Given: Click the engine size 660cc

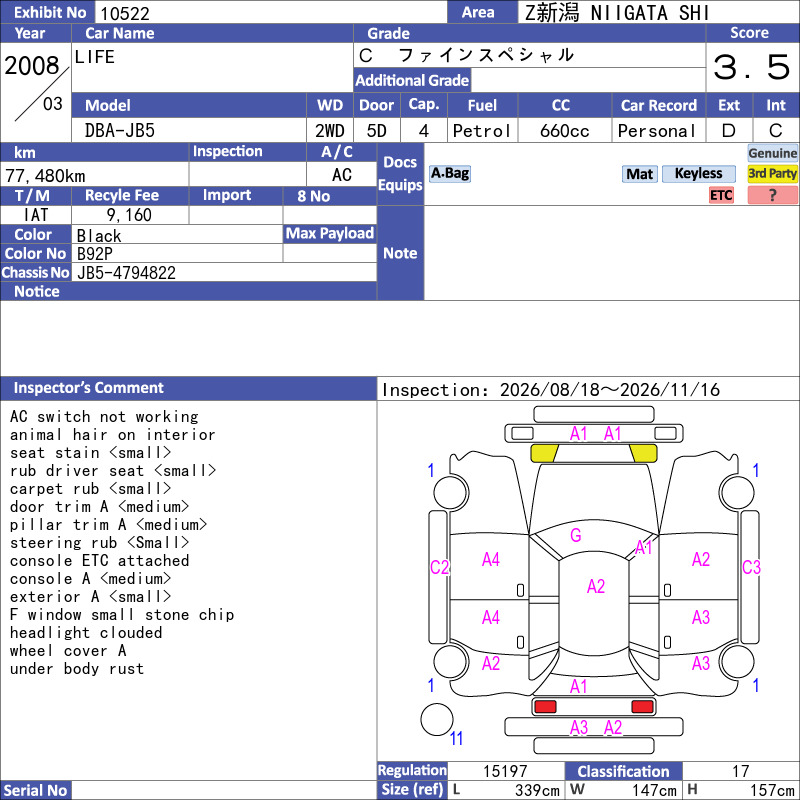Looking at the screenshot, I should pyautogui.click(x=564, y=131).
